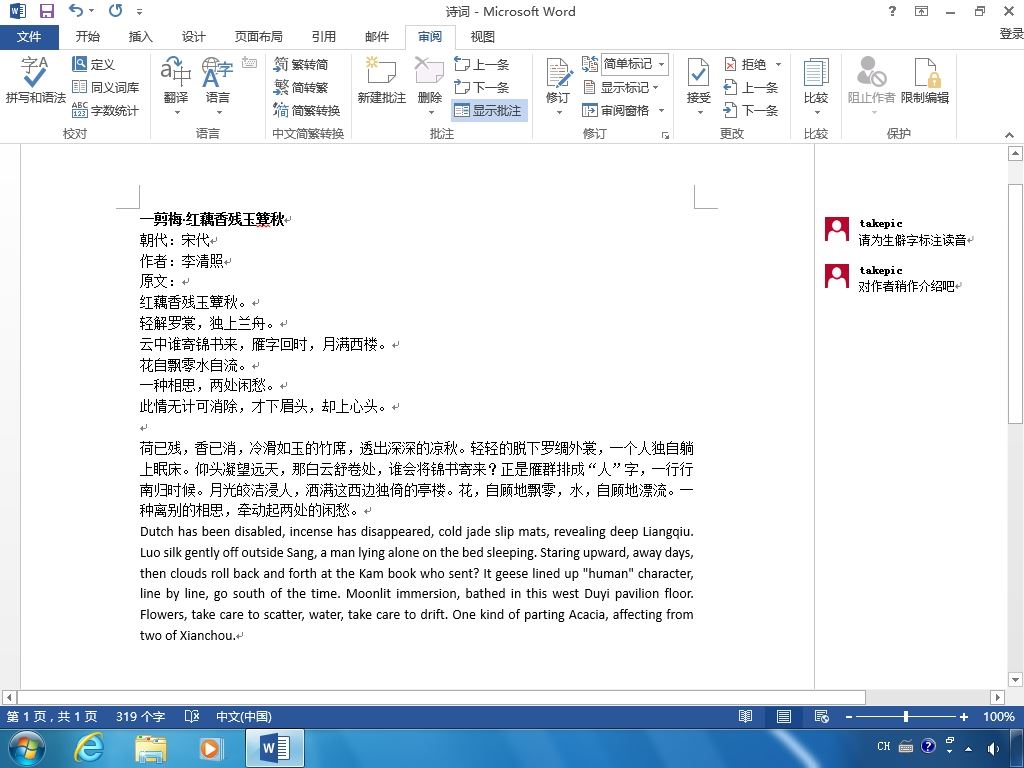Reject the change with 拒绝
The height and width of the screenshot is (768, 1024).
745,64
